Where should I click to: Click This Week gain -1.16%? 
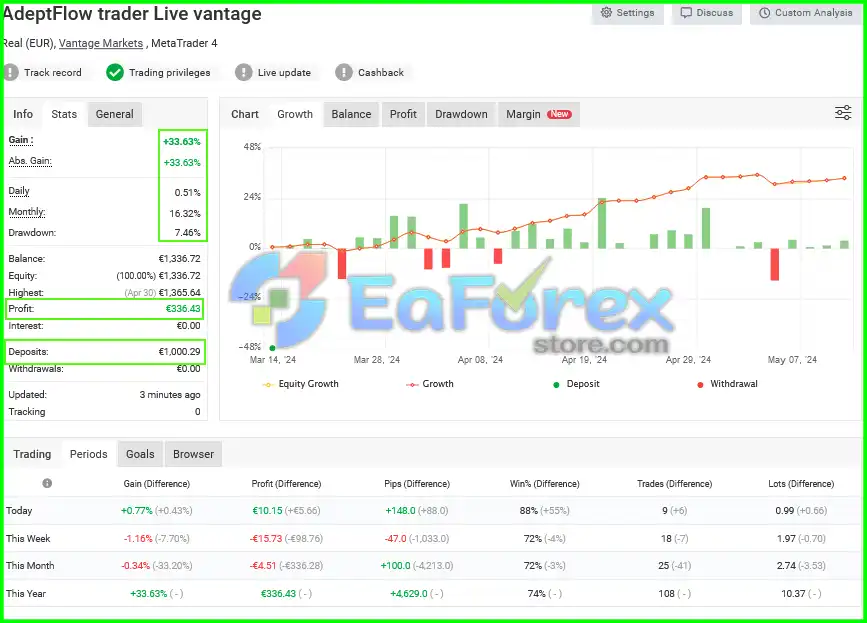click(x=138, y=538)
